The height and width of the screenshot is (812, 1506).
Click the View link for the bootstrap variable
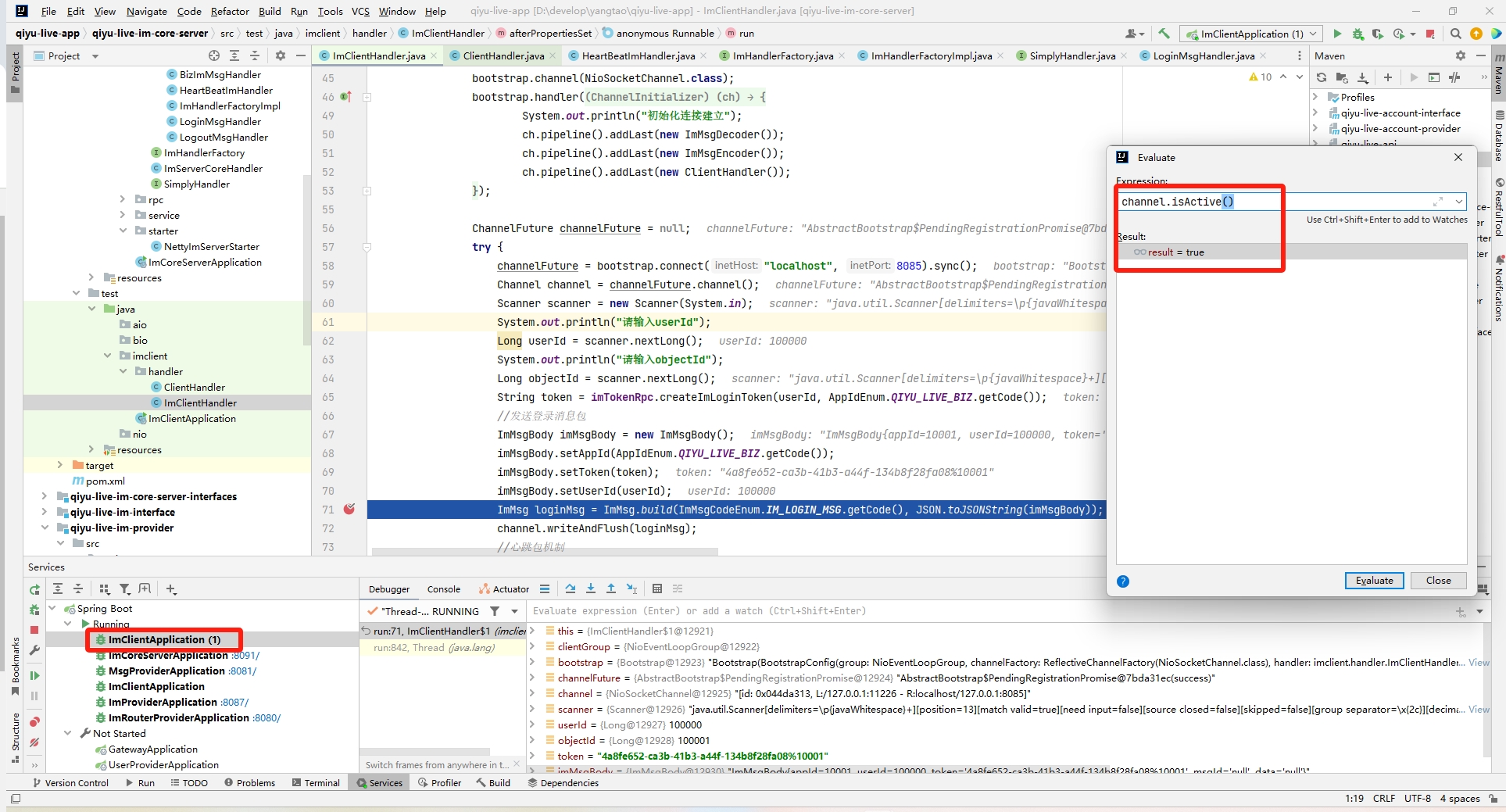point(1479,662)
